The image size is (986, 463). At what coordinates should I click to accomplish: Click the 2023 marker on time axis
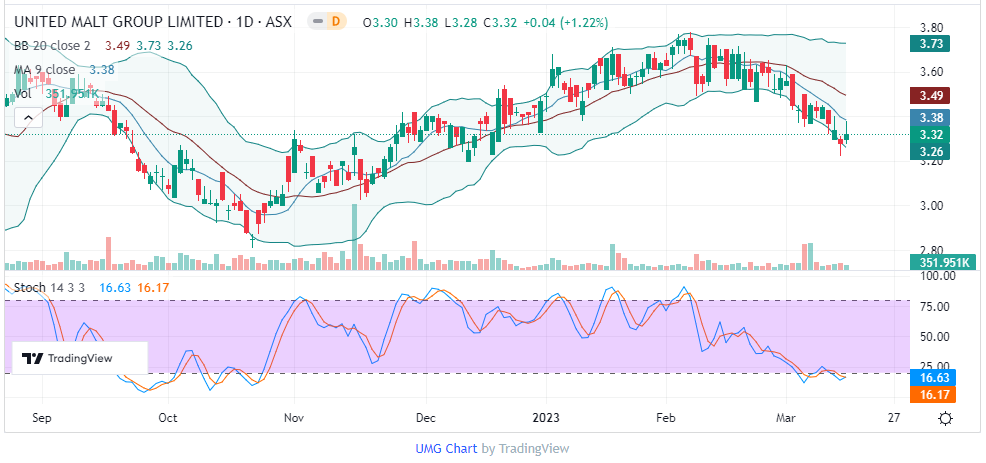point(548,418)
